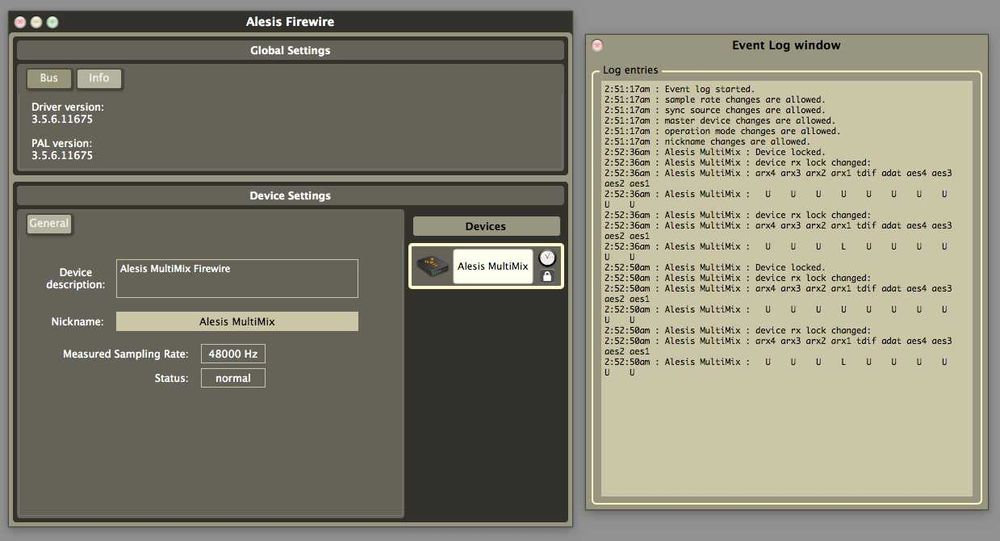This screenshot has height=541, width=1000.
Task: Click the clock master icon on the device
Action: click(x=547, y=258)
